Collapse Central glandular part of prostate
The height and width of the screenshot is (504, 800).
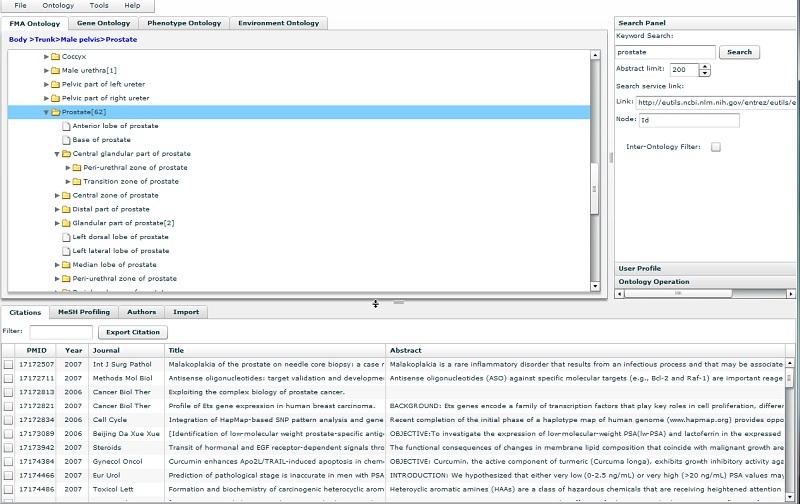[x=57, y=154]
